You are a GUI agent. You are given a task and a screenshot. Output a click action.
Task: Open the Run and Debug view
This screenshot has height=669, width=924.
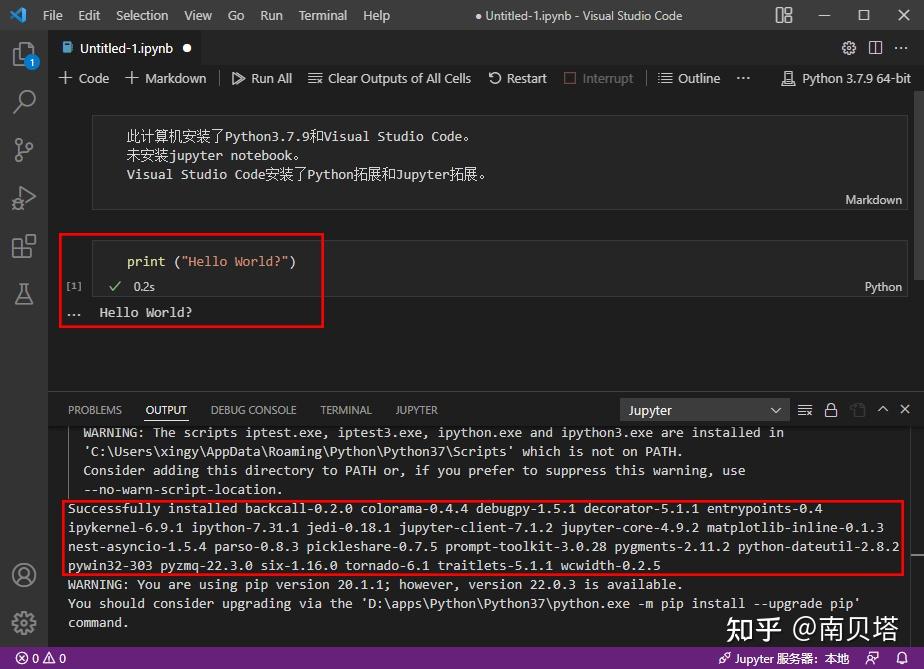point(25,197)
